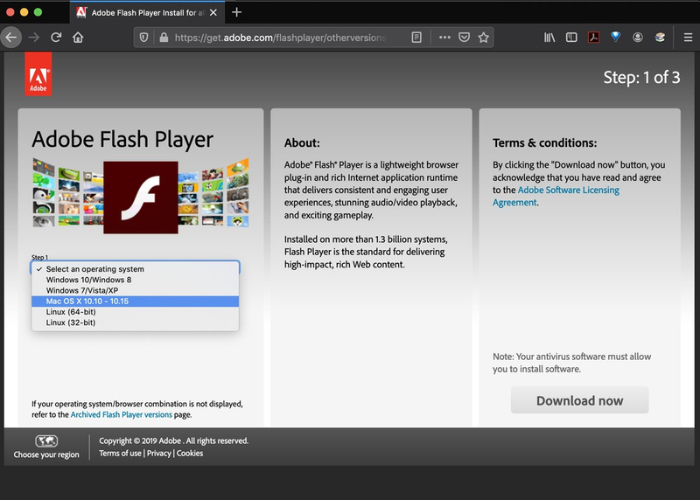Click the 'Terms & conditions:' heading

pyautogui.click(x=545, y=143)
